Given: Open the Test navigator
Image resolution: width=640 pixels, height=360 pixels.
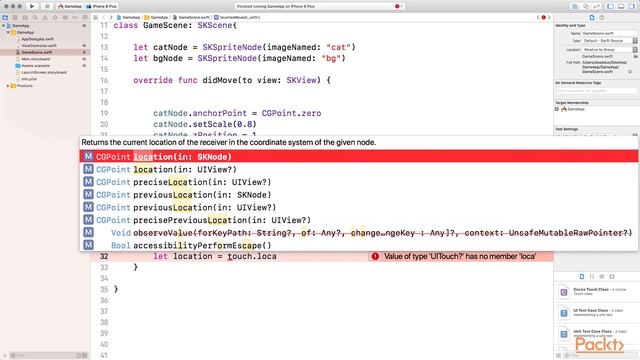Looking at the screenshot, I should [x=55, y=18].
